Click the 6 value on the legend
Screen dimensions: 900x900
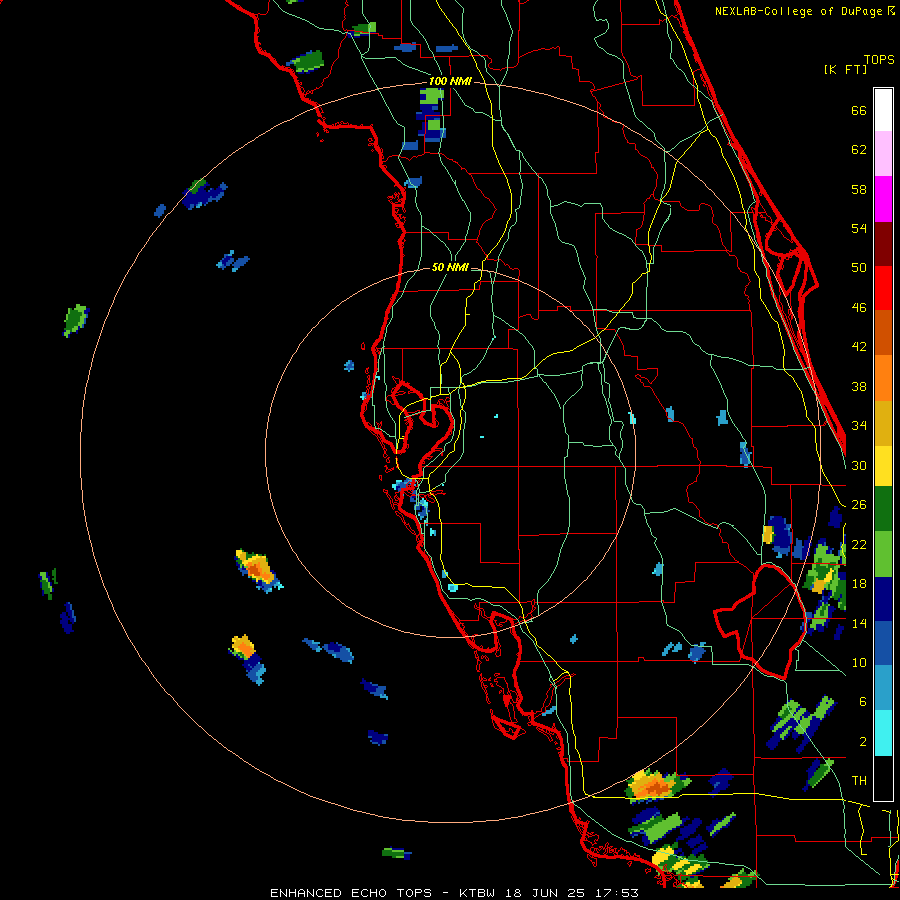(863, 702)
